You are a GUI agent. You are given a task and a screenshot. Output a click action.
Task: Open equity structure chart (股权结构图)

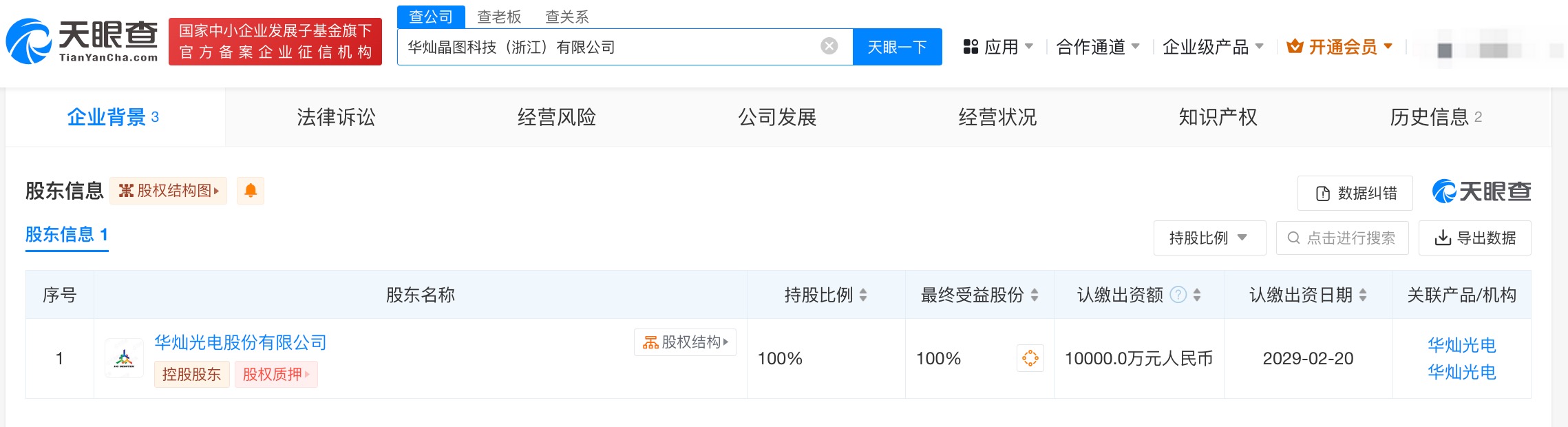[169, 191]
